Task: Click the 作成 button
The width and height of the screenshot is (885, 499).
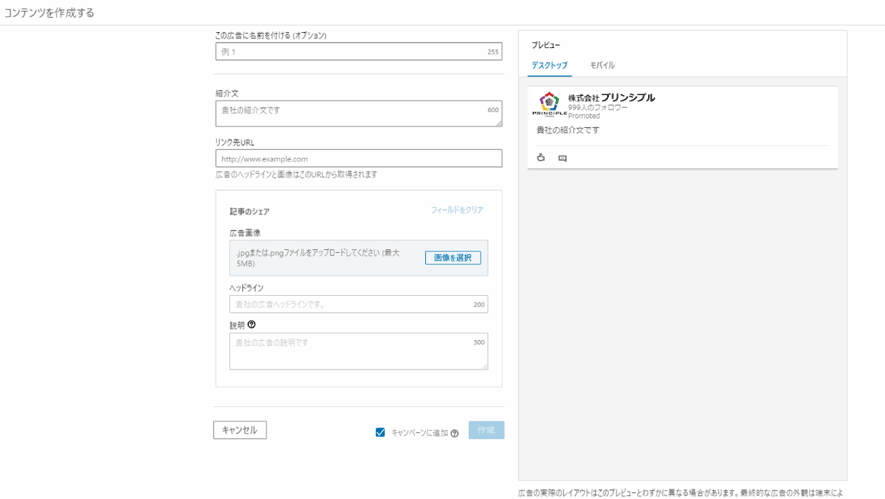Action: pyautogui.click(x=486, y=430)
